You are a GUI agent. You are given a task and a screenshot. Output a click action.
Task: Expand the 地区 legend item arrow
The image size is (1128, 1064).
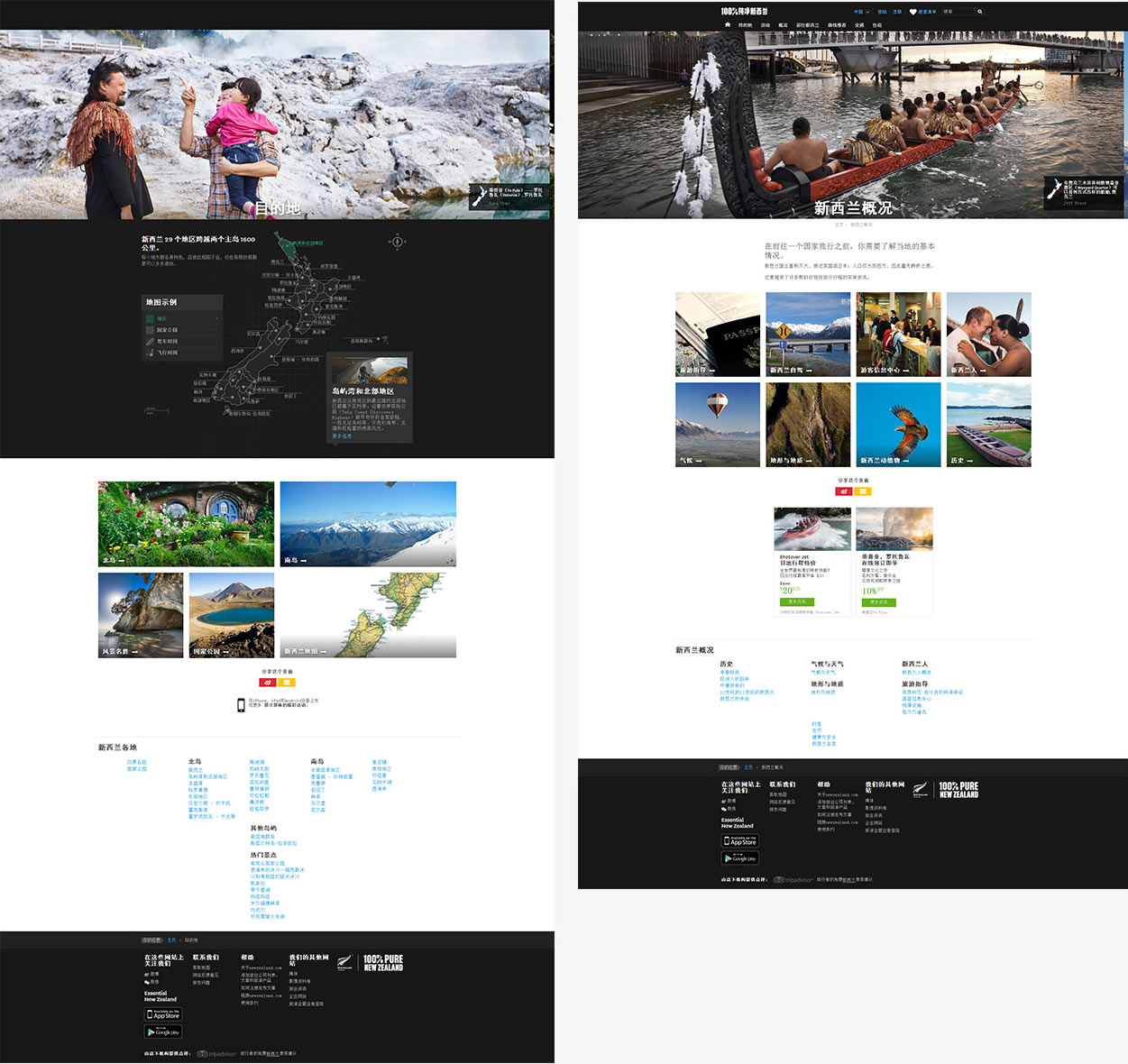pyautogui.click(x=216, y=318)
